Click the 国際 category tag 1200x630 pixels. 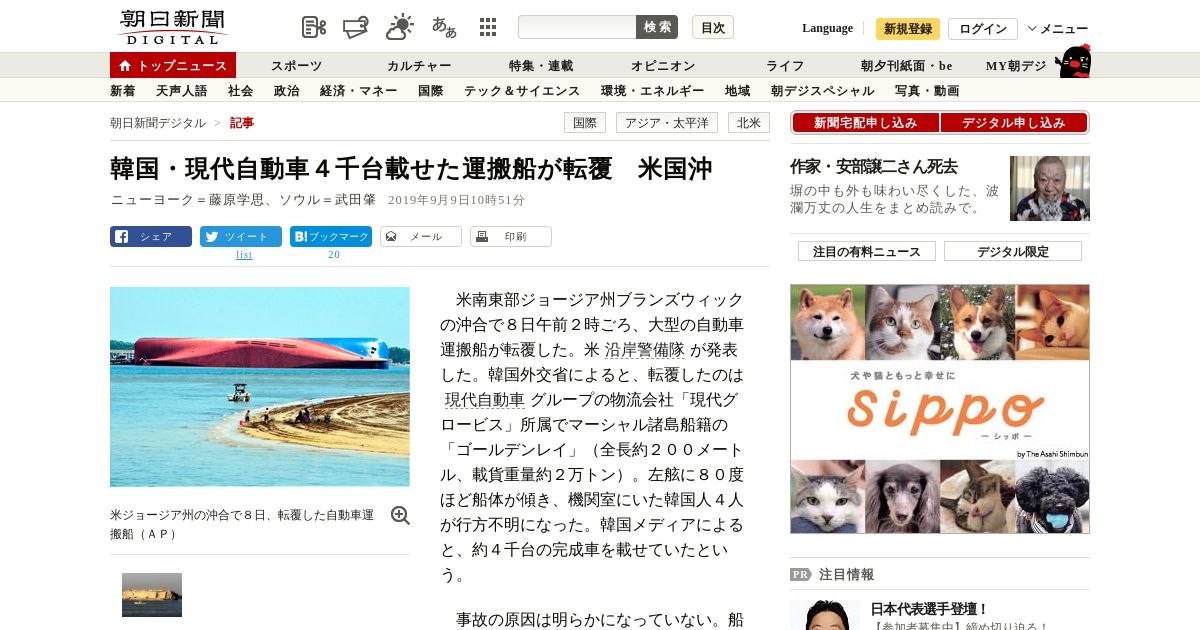585,123
